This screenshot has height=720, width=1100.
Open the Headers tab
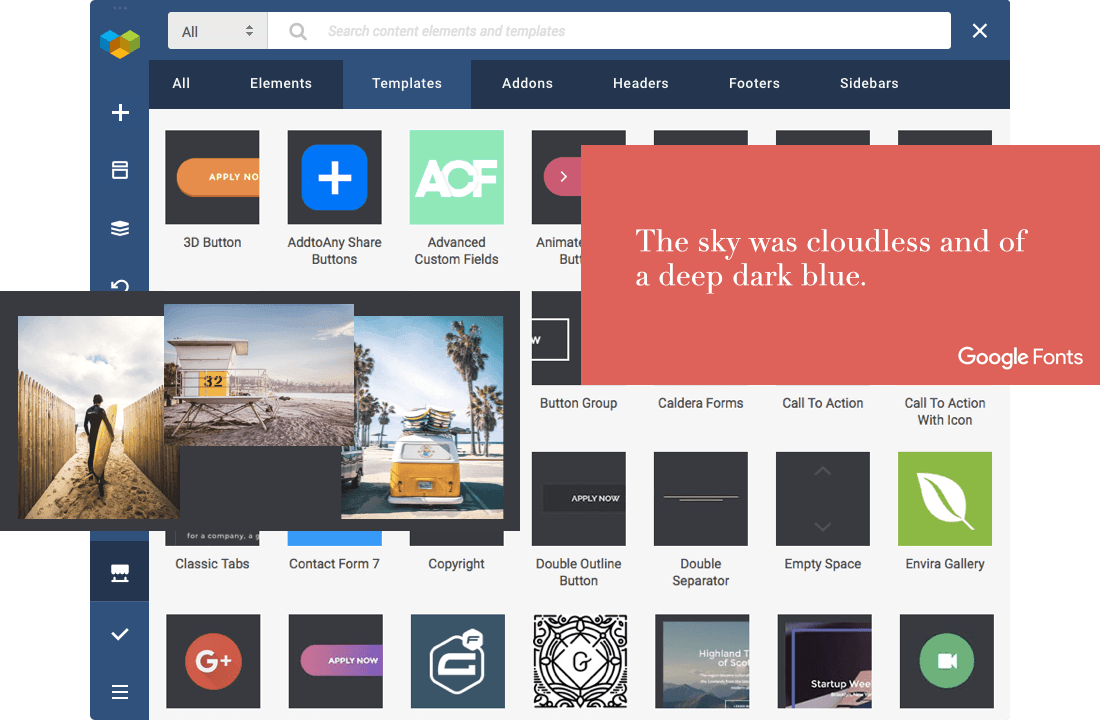coord(640,84)
